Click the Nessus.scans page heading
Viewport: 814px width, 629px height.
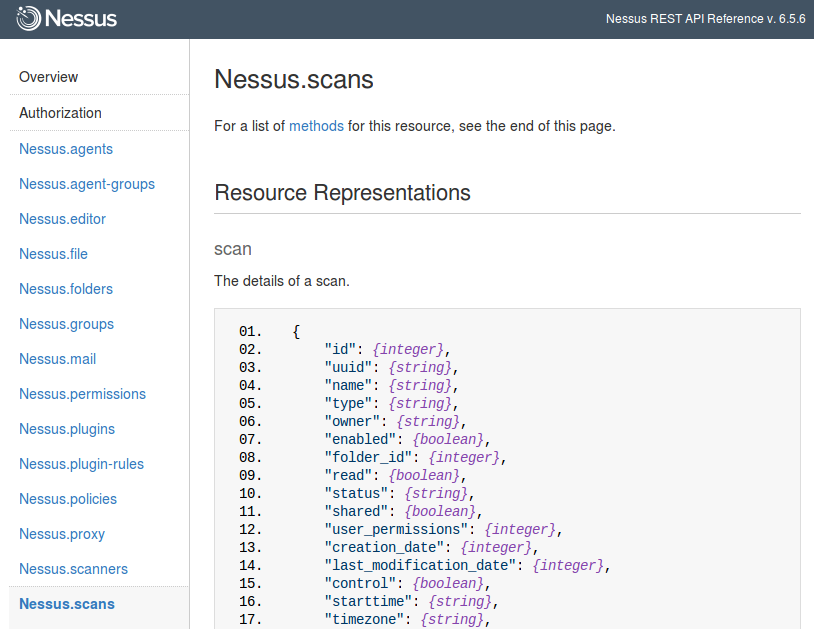[294, 79]
